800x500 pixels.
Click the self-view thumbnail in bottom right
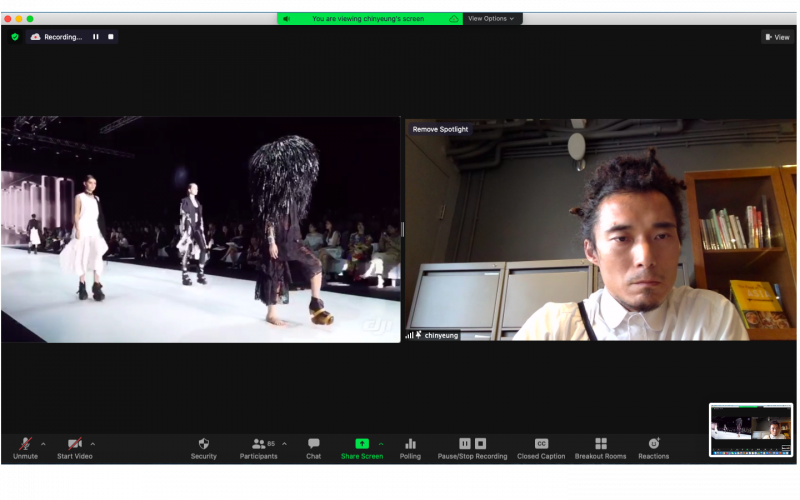(751, 430)
